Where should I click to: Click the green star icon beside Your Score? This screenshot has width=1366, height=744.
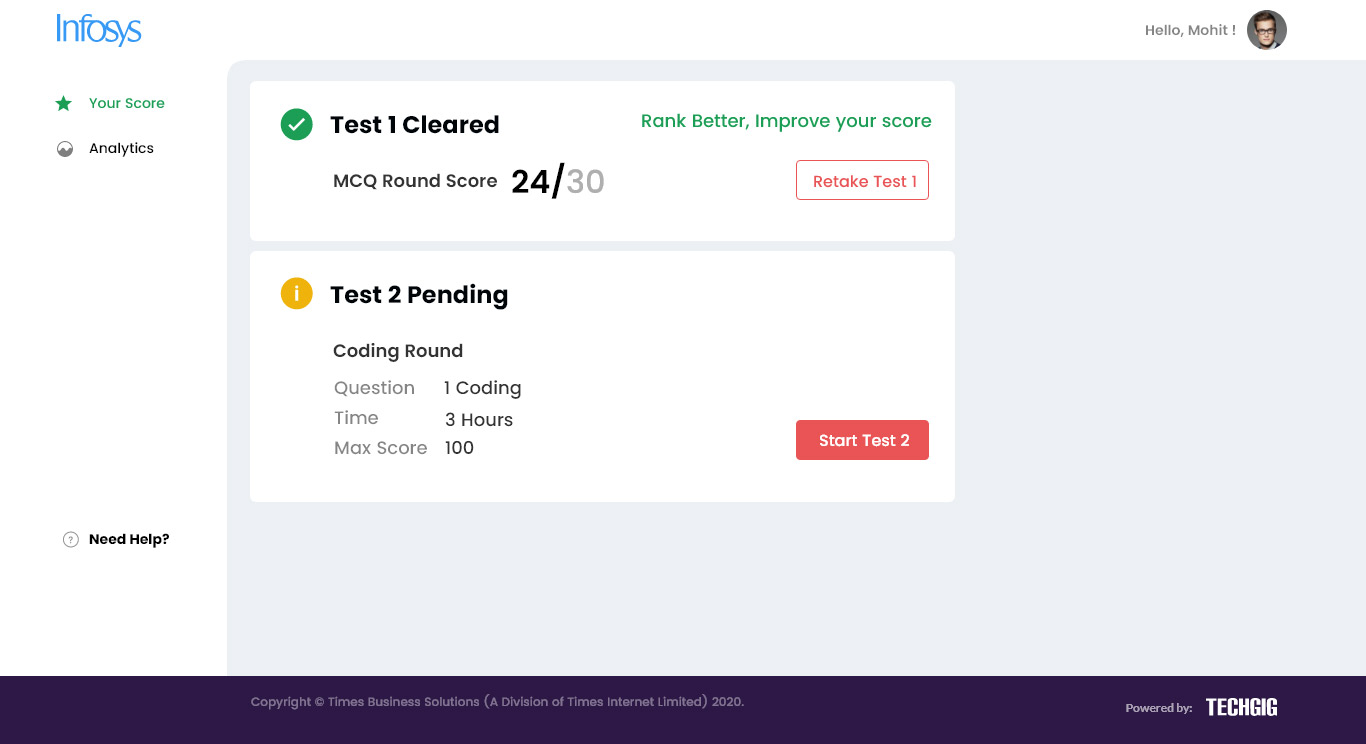[x=64, y=103]
